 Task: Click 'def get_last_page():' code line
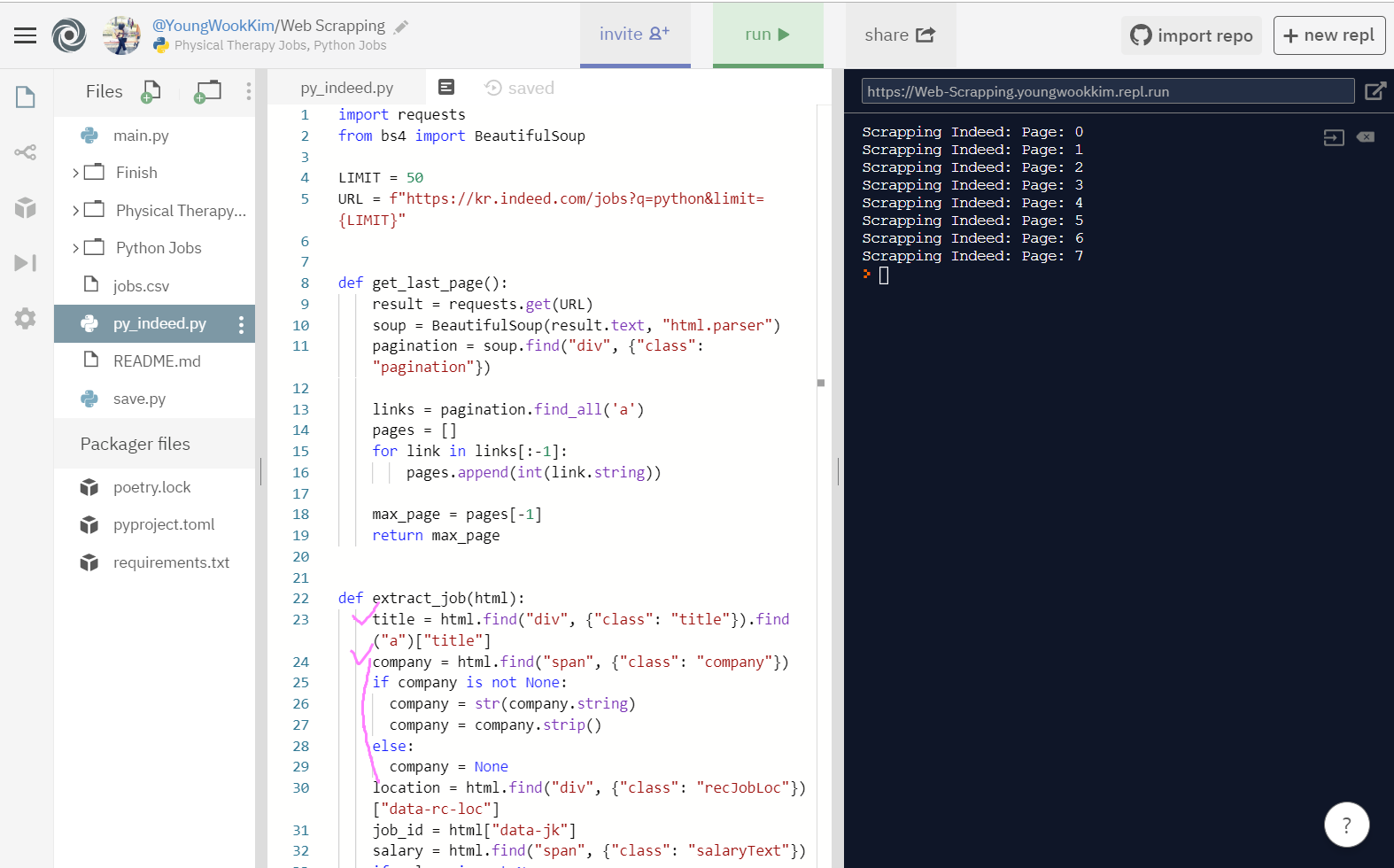click(423, 283)
